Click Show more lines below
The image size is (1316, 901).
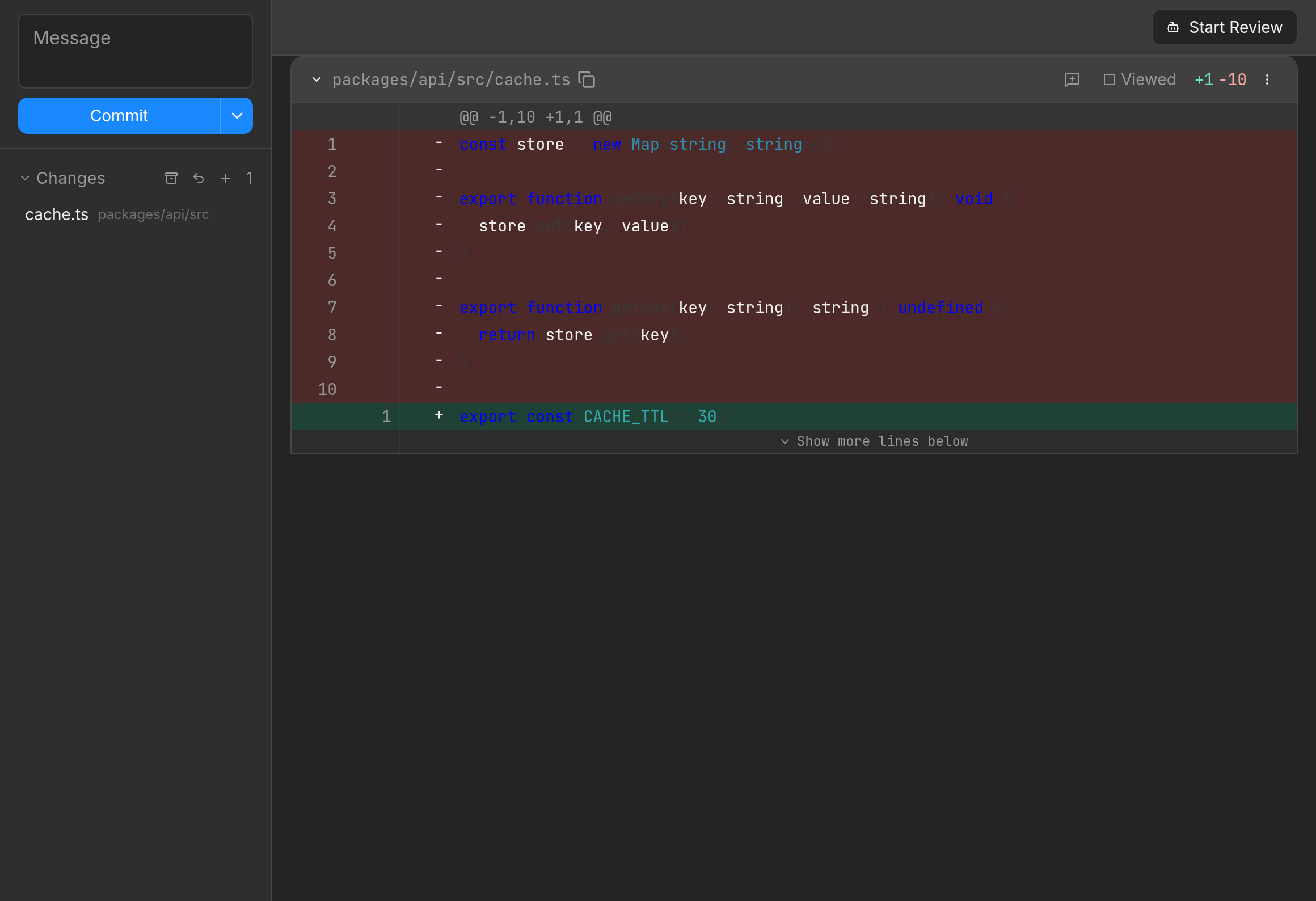click(x=874, y=441)
